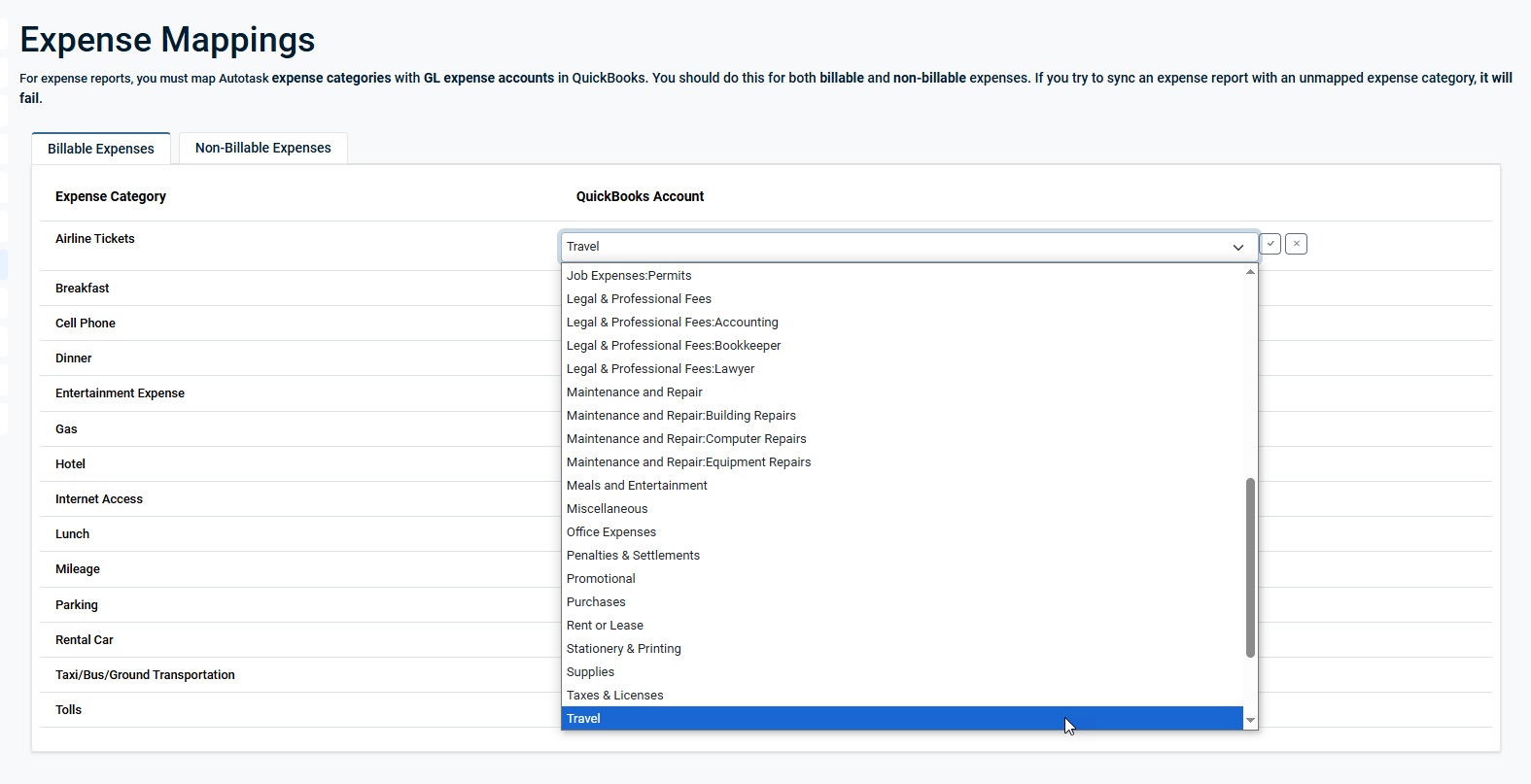1531x784 pixels.
Task: Choose Meals and Entertainment account
Action: pyautogui.click(x=637, y=486)
